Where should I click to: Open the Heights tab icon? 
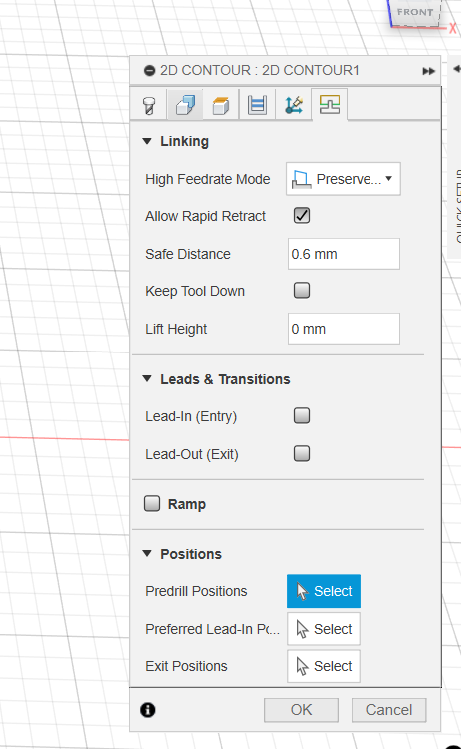[221, 105]
